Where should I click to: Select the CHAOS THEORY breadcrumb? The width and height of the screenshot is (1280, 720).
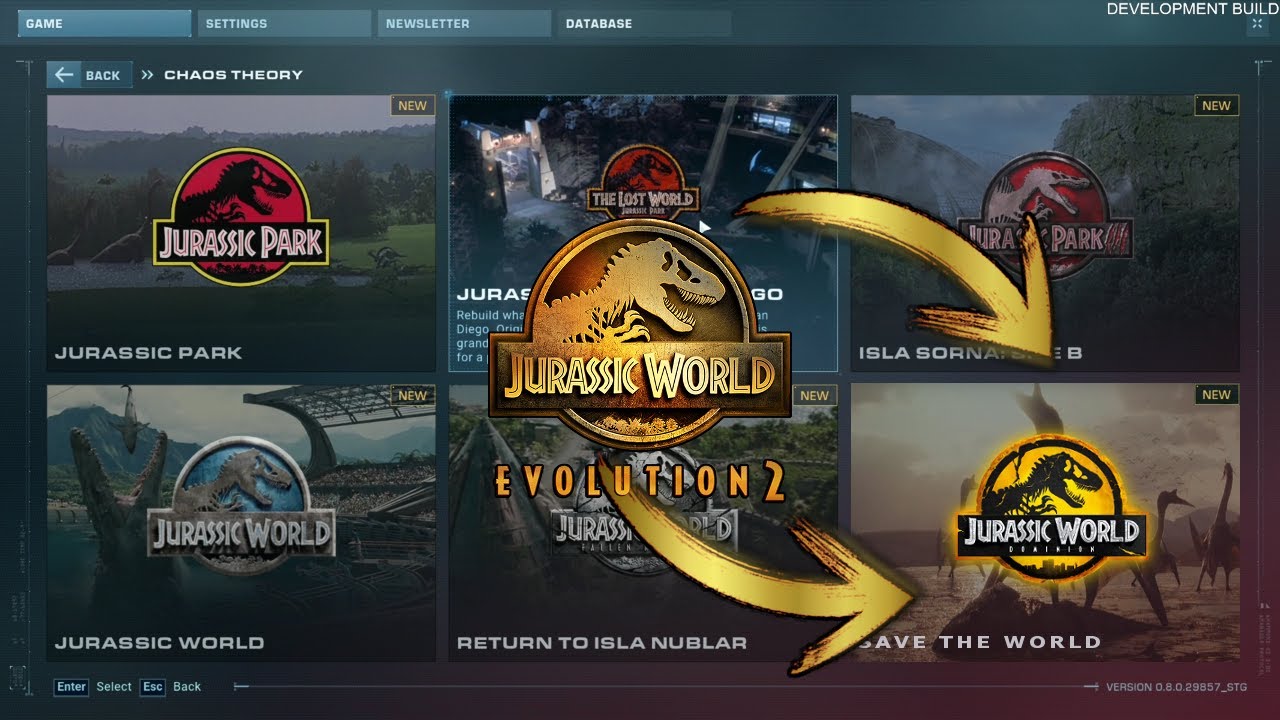click(x=233, y=75)
